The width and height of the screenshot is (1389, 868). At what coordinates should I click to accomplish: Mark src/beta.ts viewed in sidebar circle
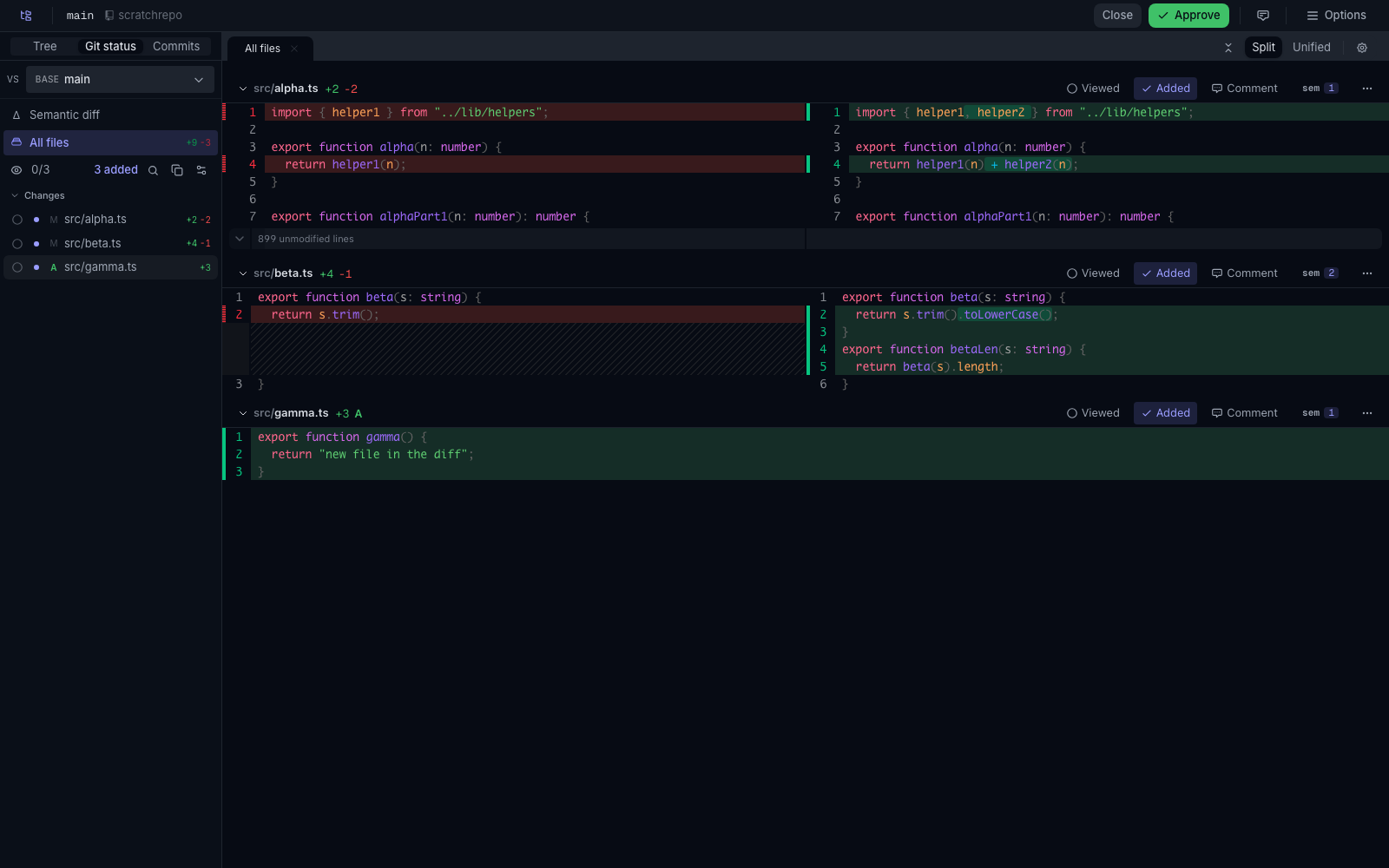point(17,244)
